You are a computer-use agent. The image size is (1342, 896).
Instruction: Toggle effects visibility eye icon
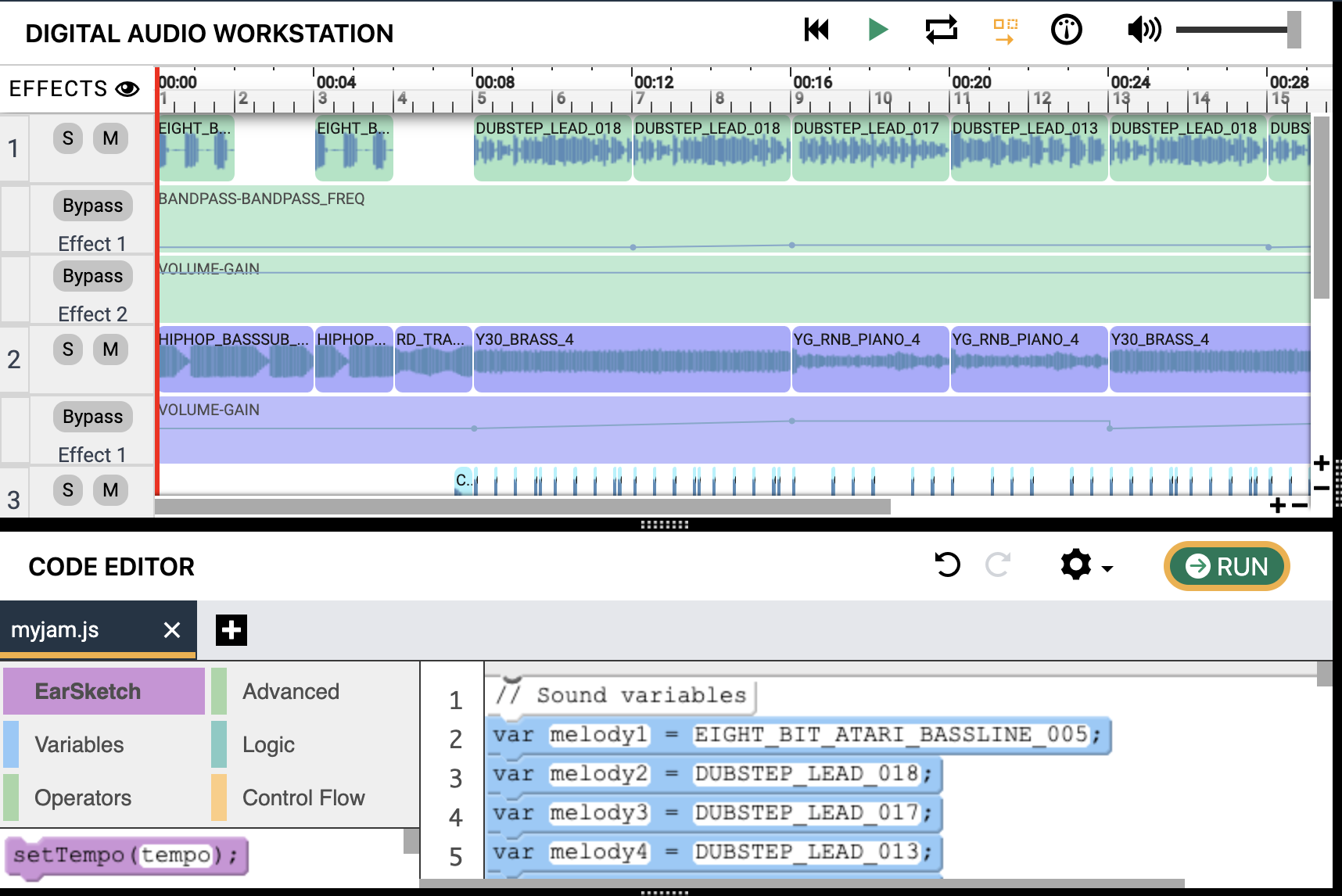click(127, 89)
